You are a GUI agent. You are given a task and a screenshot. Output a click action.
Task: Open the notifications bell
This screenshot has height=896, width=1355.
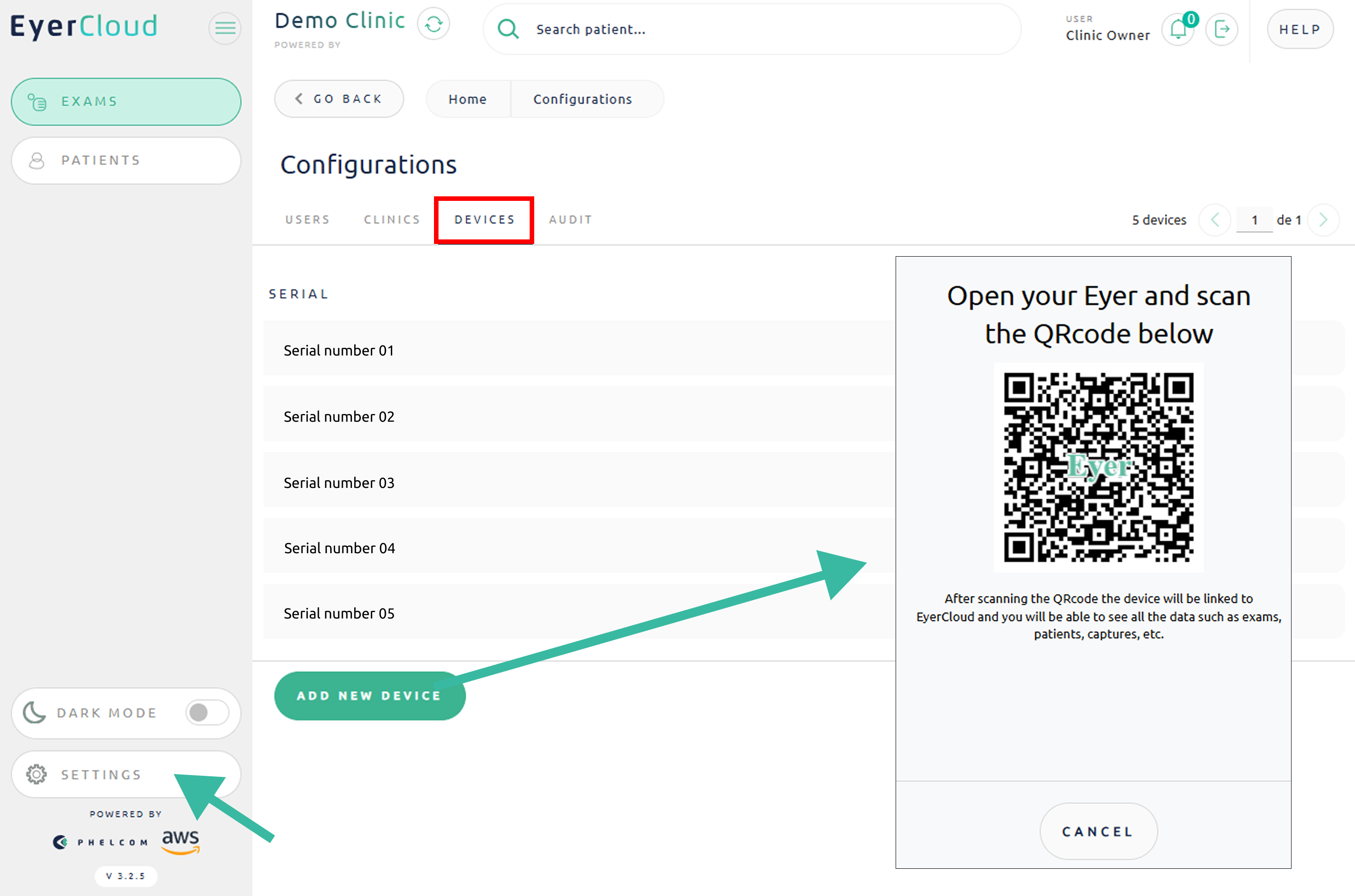(x=1179, y=29)
